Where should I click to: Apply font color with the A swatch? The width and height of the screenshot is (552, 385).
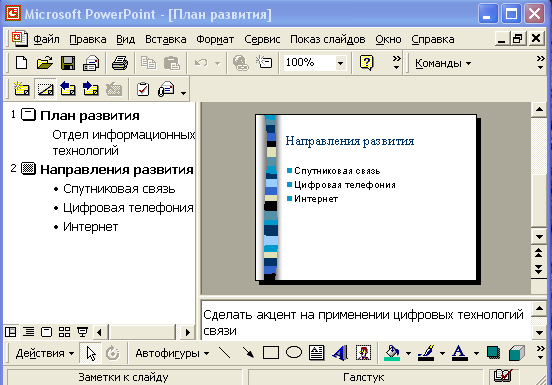[x=459, y=353]
